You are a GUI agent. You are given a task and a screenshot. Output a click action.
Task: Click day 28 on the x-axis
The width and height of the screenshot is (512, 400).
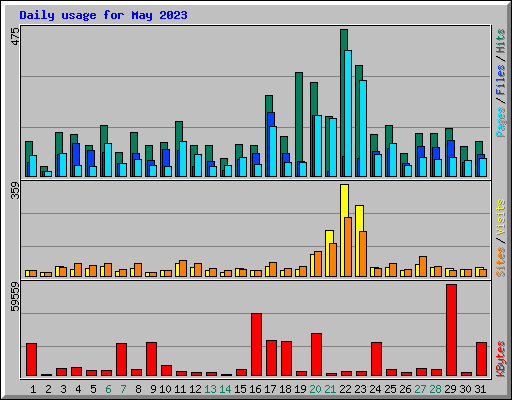click(435, 389)
